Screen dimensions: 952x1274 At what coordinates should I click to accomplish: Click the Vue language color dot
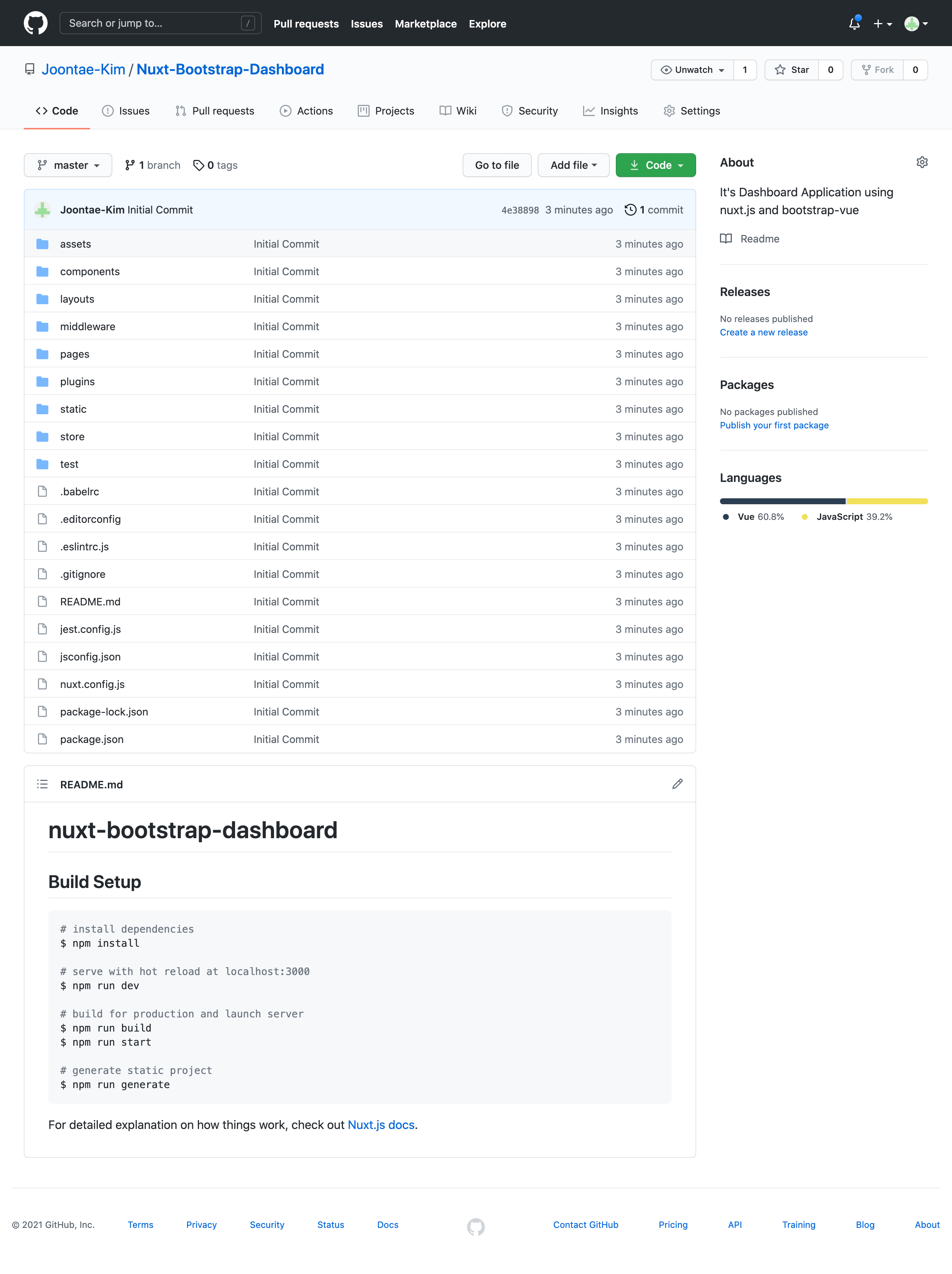726,517
